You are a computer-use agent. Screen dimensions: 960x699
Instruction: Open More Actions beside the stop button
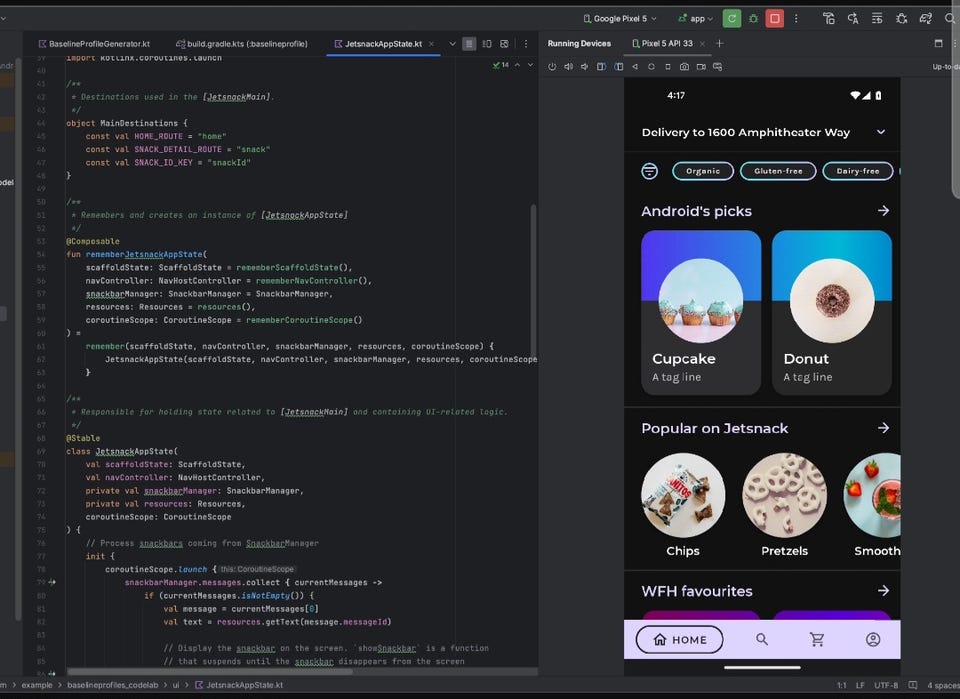796,18
